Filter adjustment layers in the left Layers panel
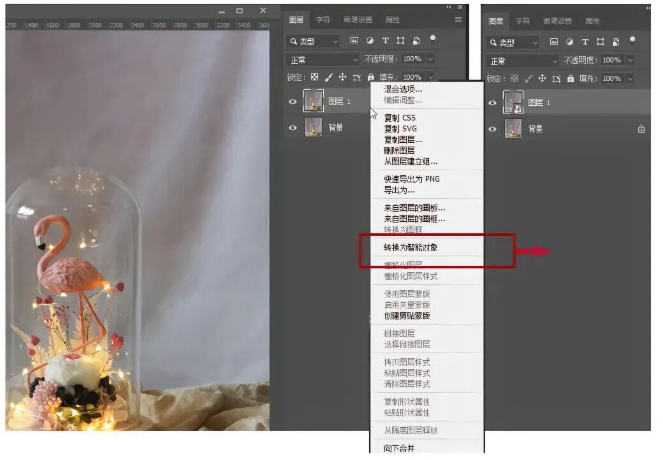The image size is (663, 460). [370, 41]
